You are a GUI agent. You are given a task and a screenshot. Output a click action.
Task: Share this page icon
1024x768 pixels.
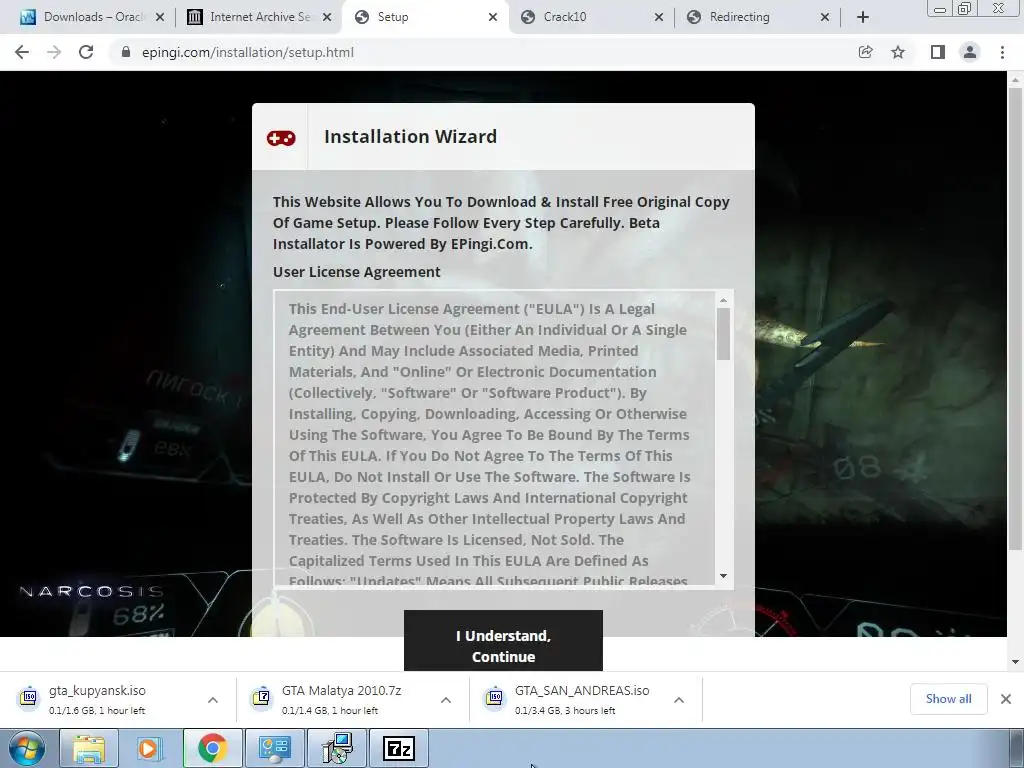pyautogui.click(x=865, y=52)
